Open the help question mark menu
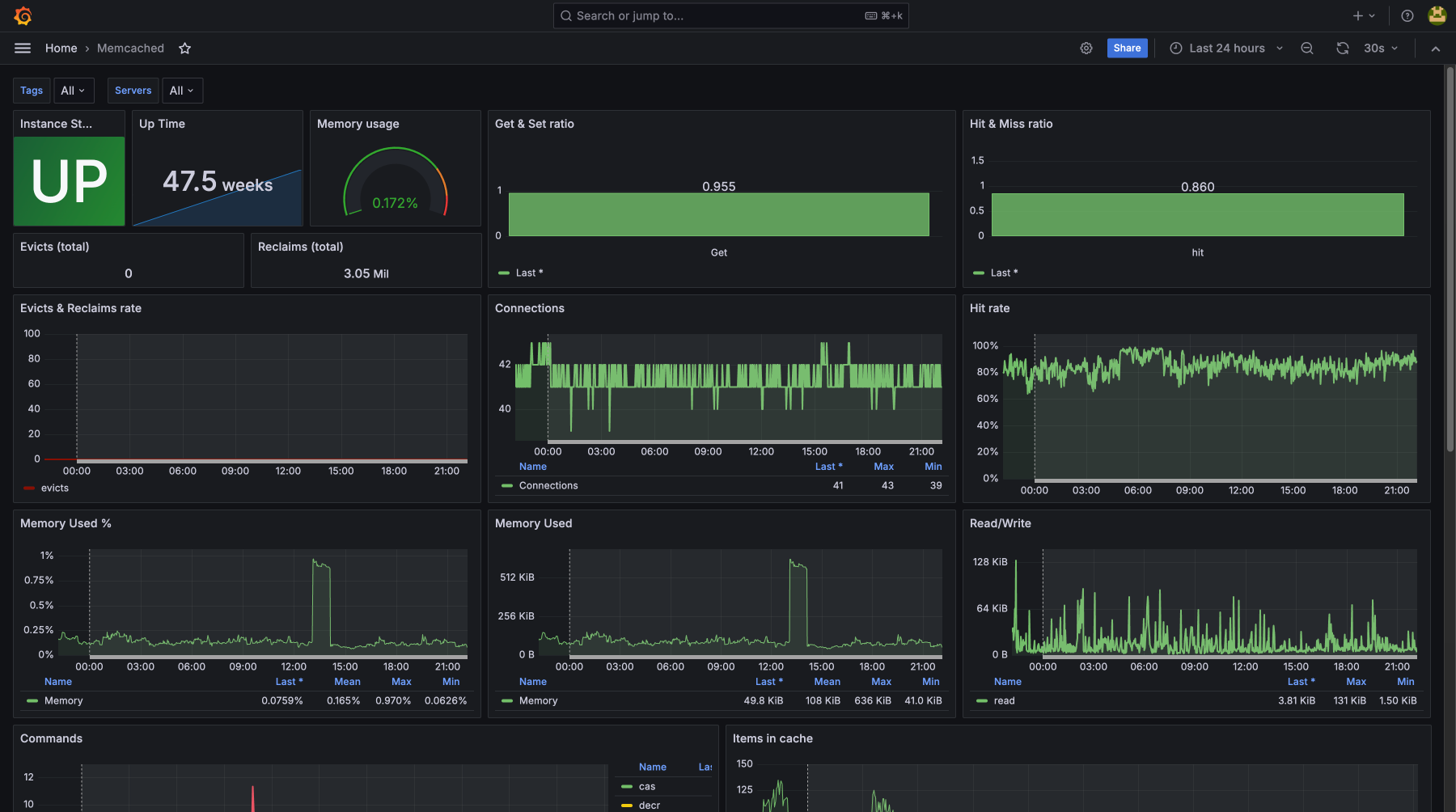 tap(1407, 16)
